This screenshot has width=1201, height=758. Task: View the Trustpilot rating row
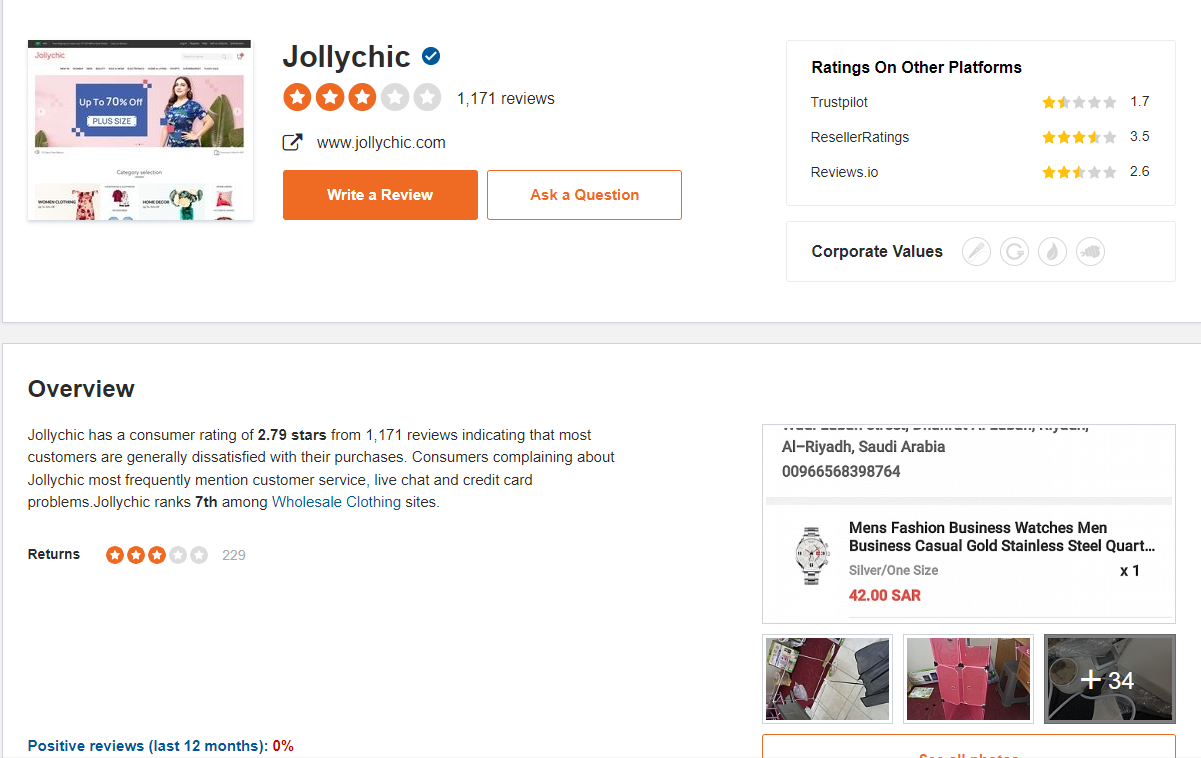(x=980, y=102)
